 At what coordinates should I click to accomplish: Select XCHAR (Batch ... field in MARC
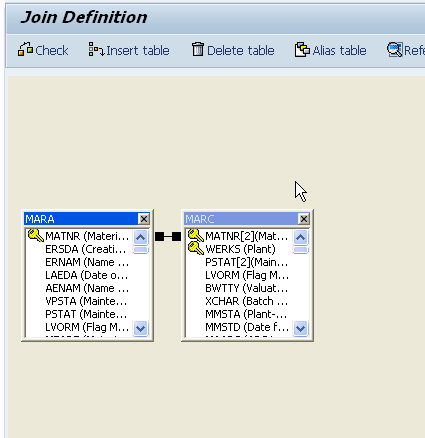point(246,301)
